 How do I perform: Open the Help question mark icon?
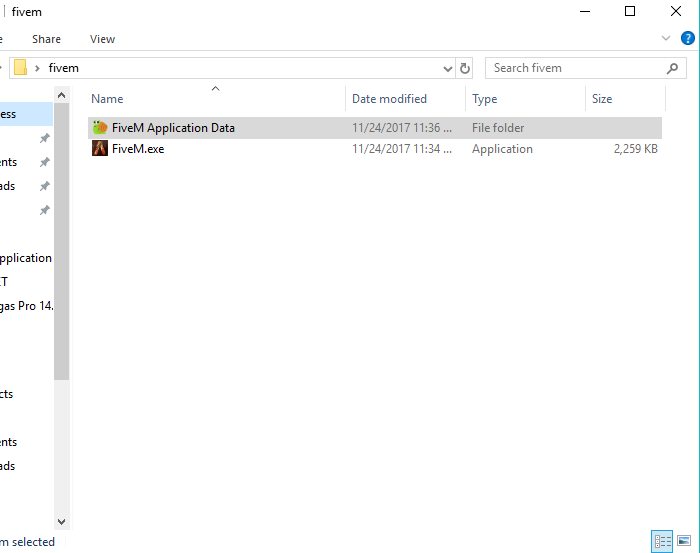[688, 38]
